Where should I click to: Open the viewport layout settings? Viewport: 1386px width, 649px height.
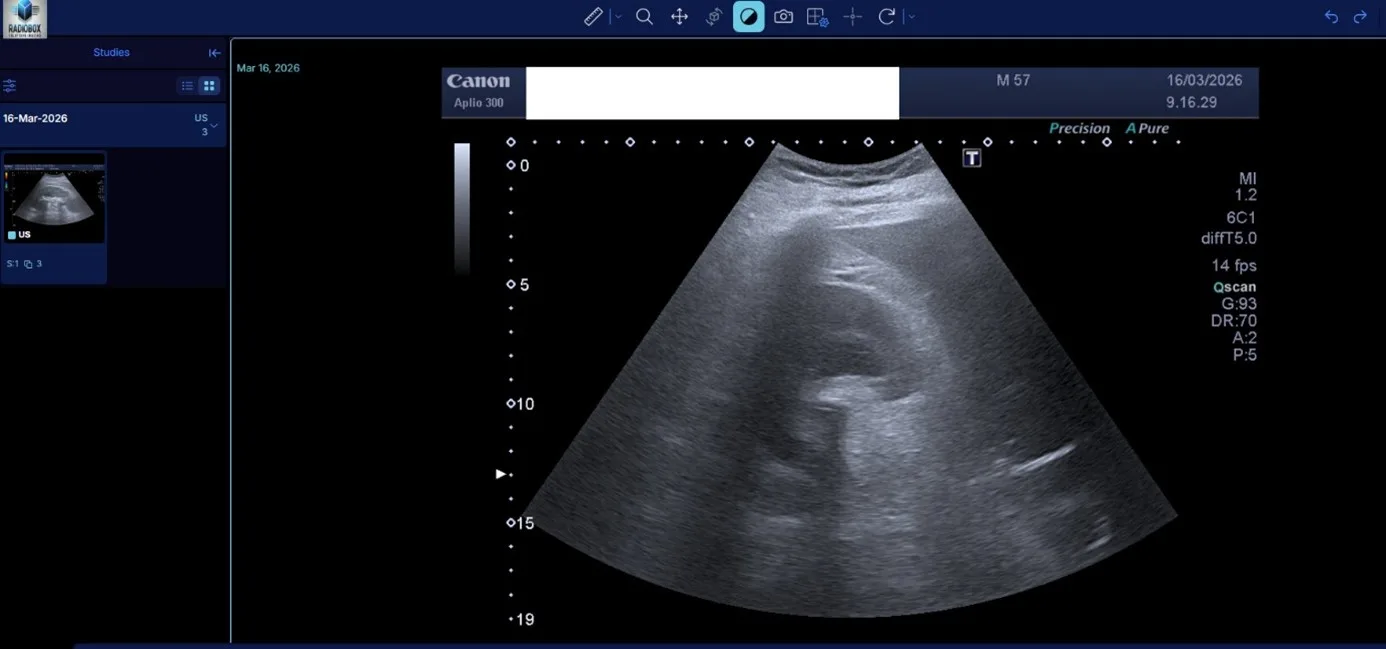click(818, 17)
